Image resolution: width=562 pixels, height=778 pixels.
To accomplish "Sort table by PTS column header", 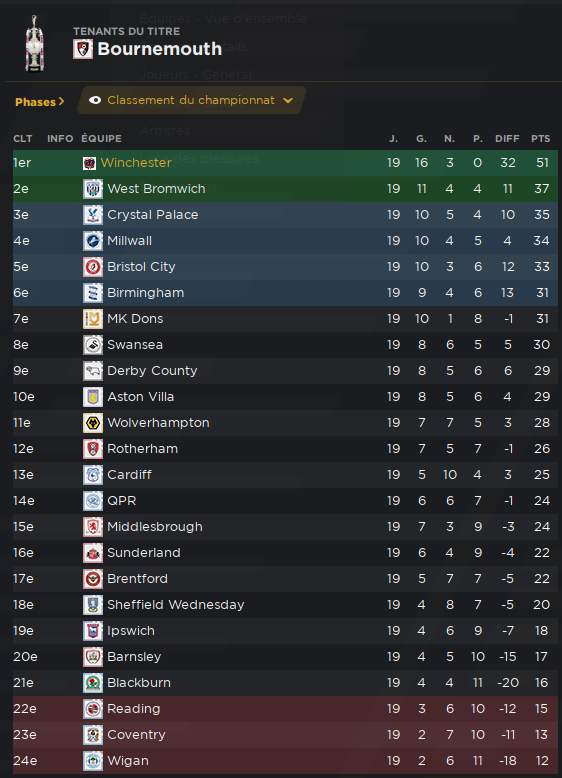I will (x=540, y=138).
